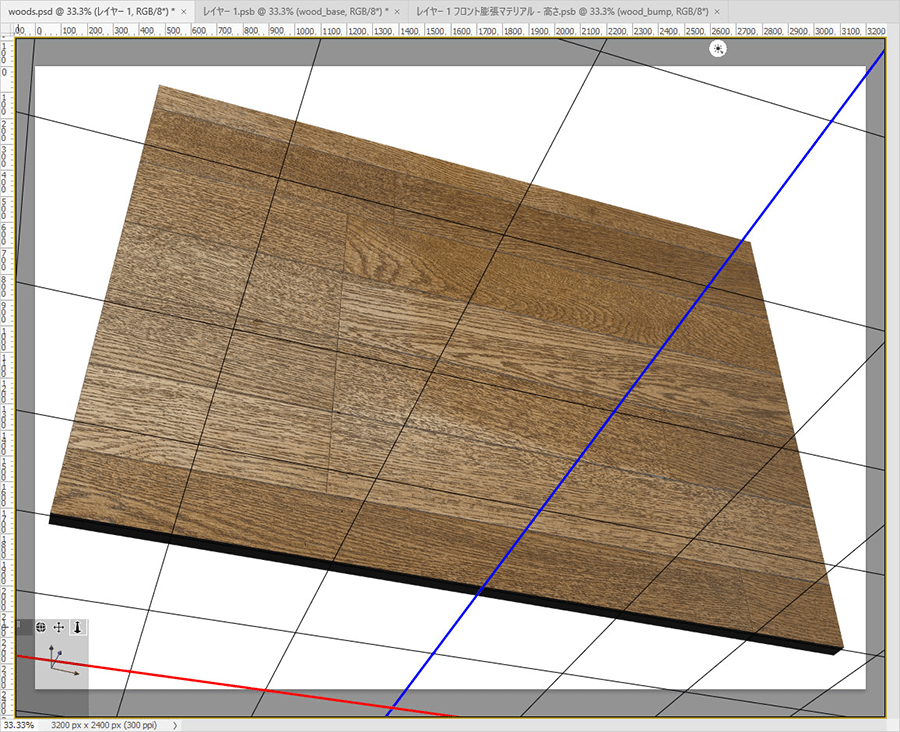Select the 3D Pan camera icon
This screenshot has width=900, height=732.
click(59, 628)
